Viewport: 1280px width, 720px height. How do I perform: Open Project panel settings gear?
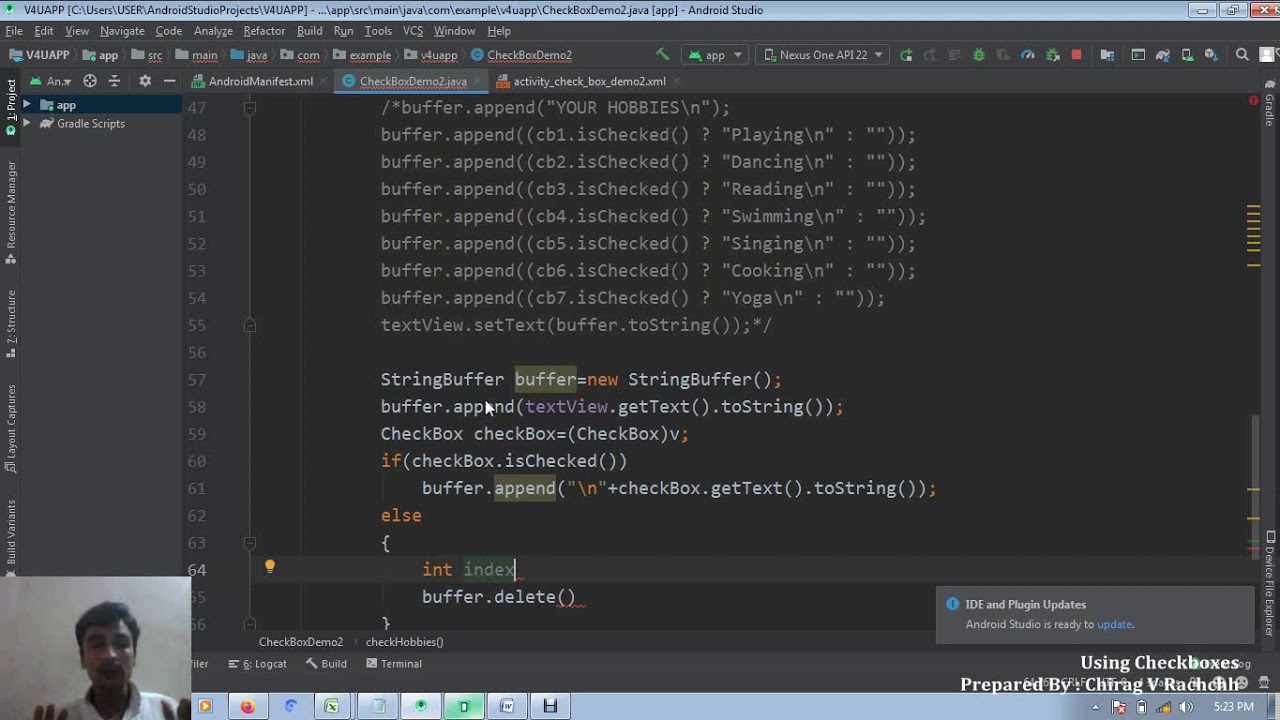[x=145, y=81]
